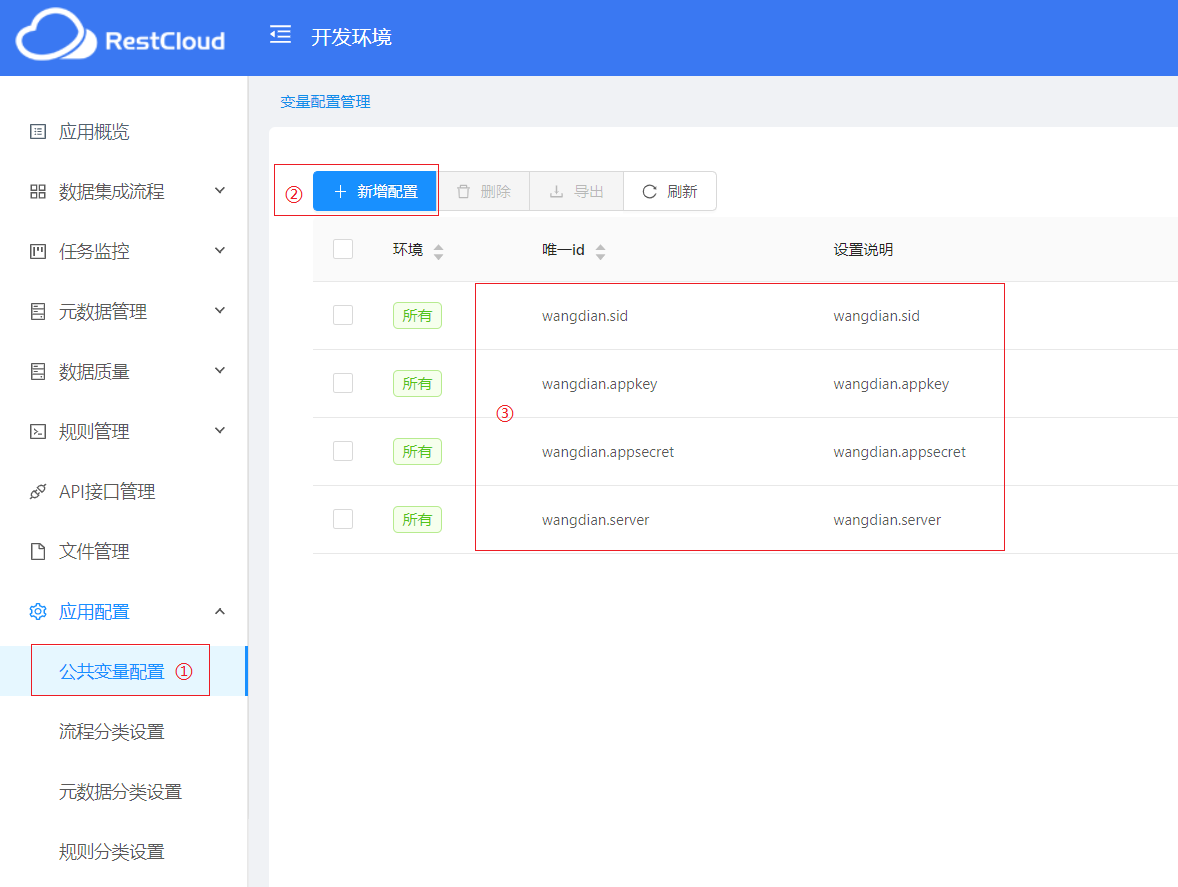Check the box for the wangdian.sid row

coord(343,315)
